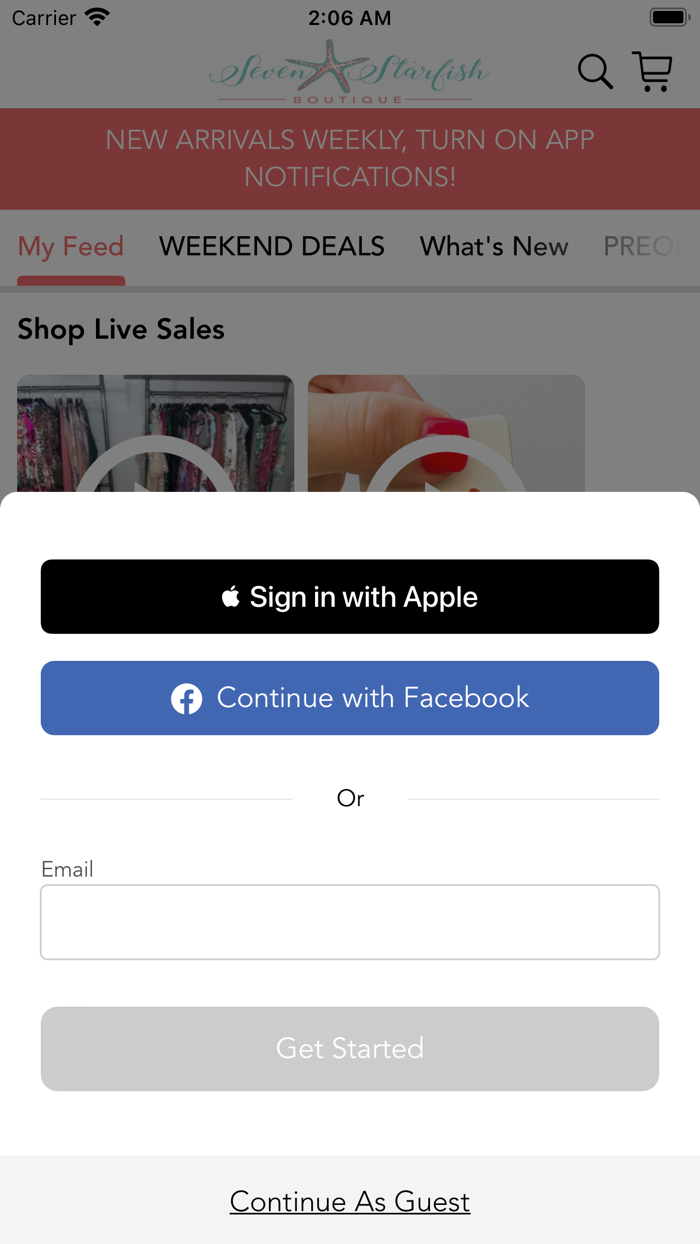
Task: Tap the battery indicator icon
Action: point(668,18)
